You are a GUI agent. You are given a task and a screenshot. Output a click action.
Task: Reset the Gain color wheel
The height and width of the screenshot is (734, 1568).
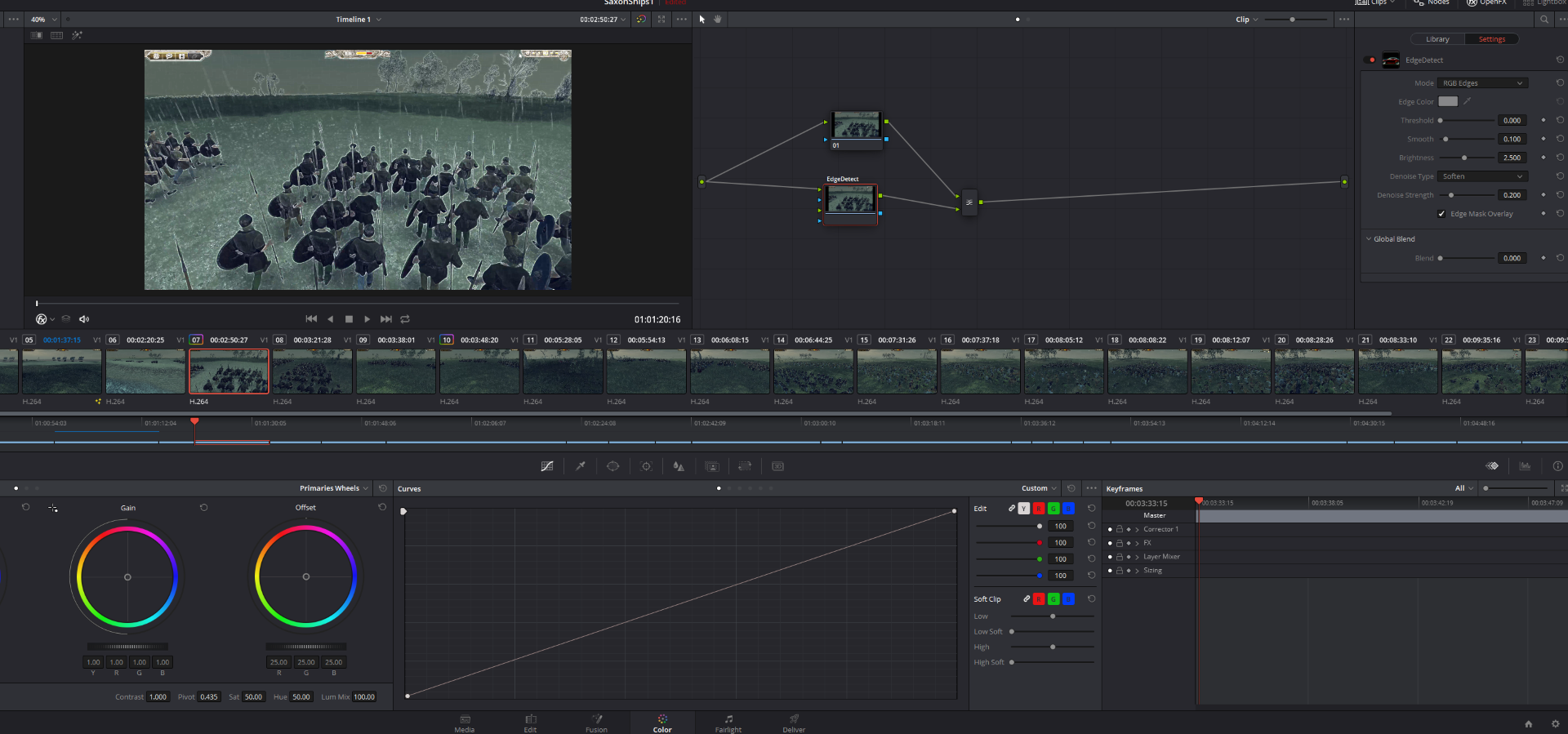click(x=203, y=508)
